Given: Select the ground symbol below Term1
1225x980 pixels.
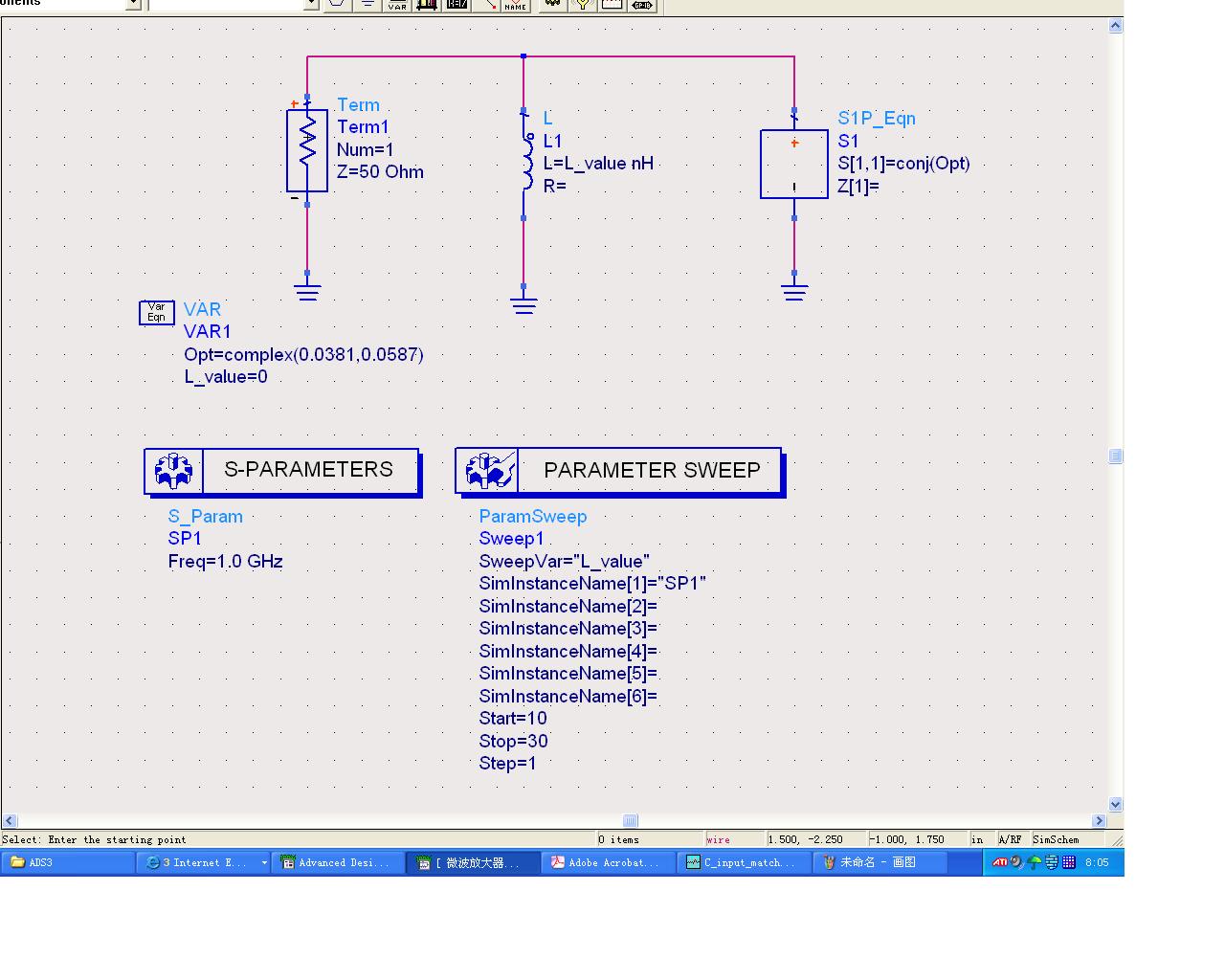Looking at the screenshot, I should pyautogui.click(x=307, y=290).
